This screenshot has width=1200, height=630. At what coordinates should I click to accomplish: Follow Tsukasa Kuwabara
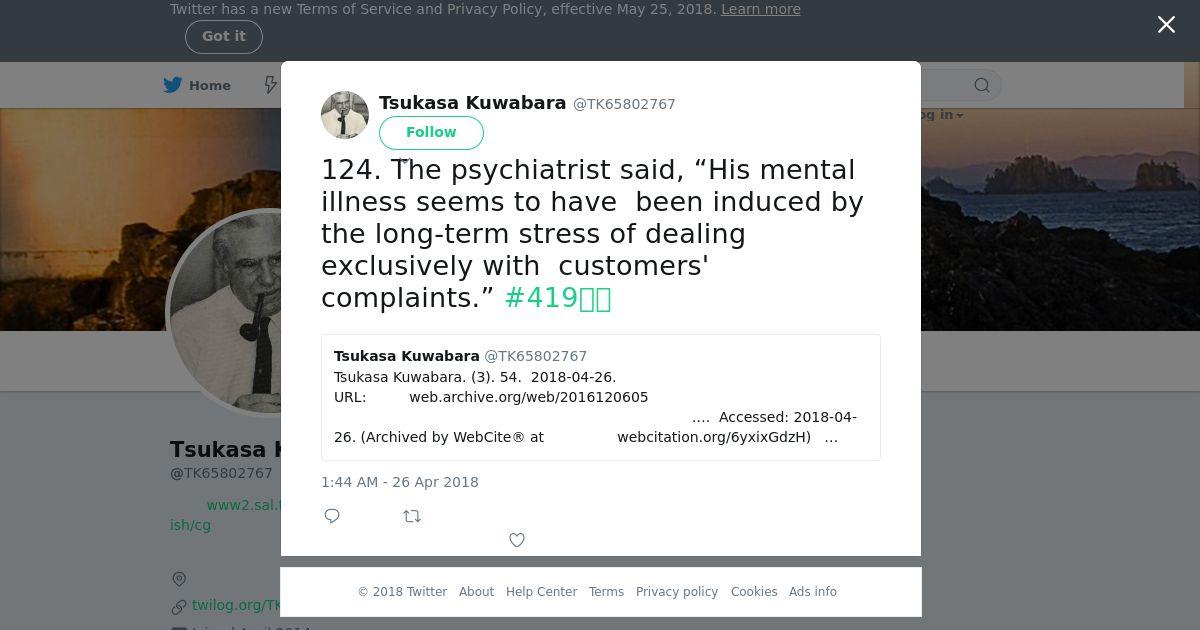431,132
